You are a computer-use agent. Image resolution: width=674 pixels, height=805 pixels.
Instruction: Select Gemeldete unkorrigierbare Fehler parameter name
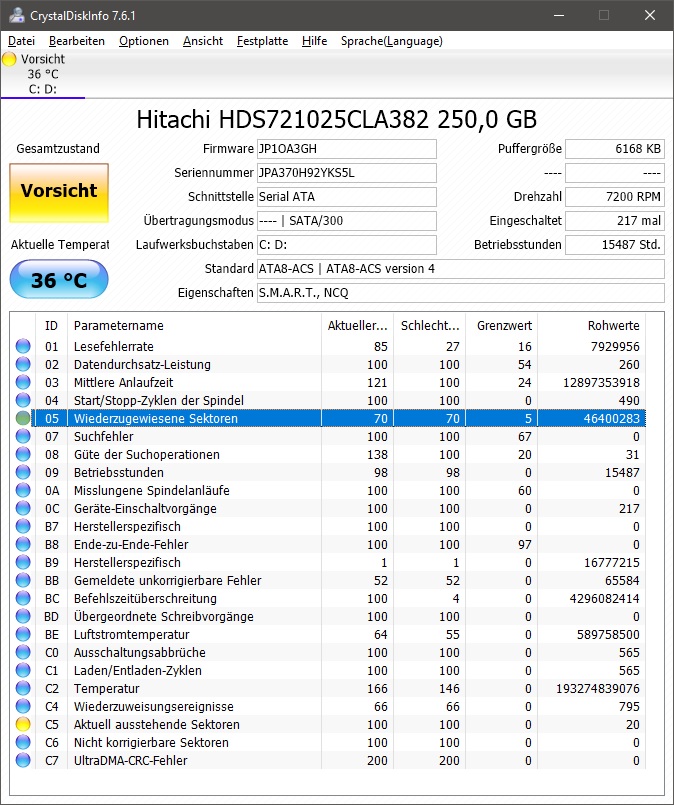point(167,581)
